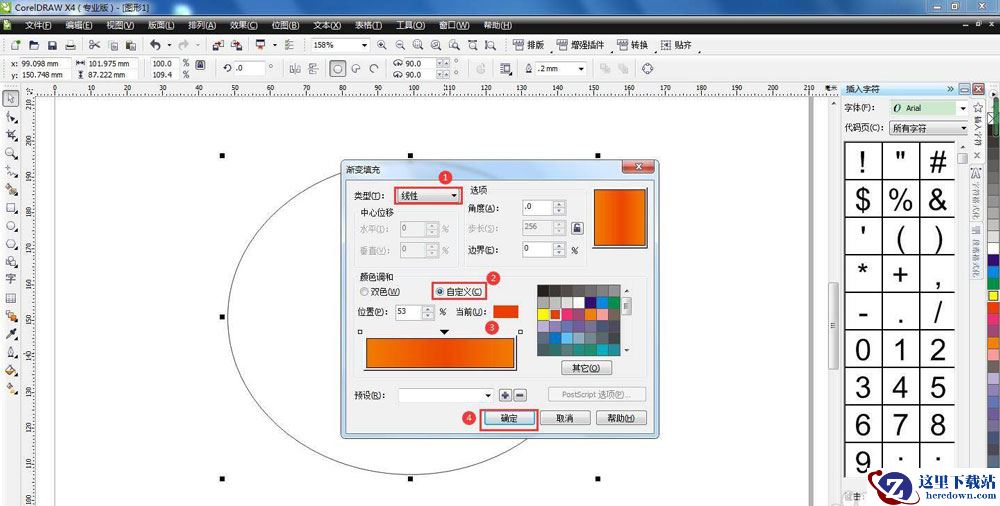Click the Undo arrow icon
Screen dimensions: 1000x506
tap(155, 45)
